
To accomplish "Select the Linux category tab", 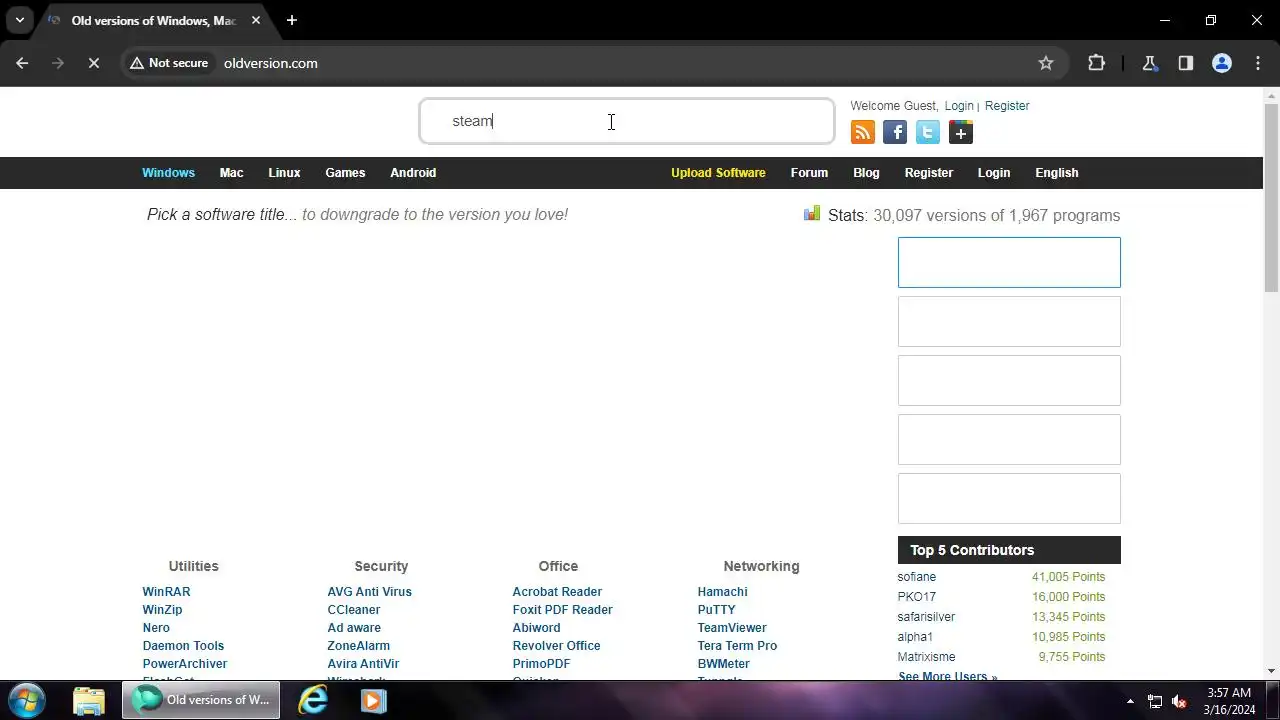I will pyautogui.click(x=284, y=173).
